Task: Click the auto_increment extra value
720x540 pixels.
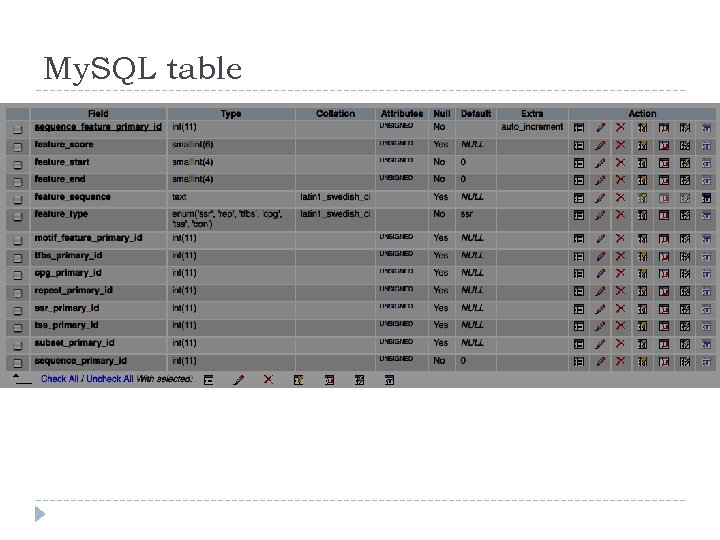Action: pyautogui.click(x=532, y=127)
